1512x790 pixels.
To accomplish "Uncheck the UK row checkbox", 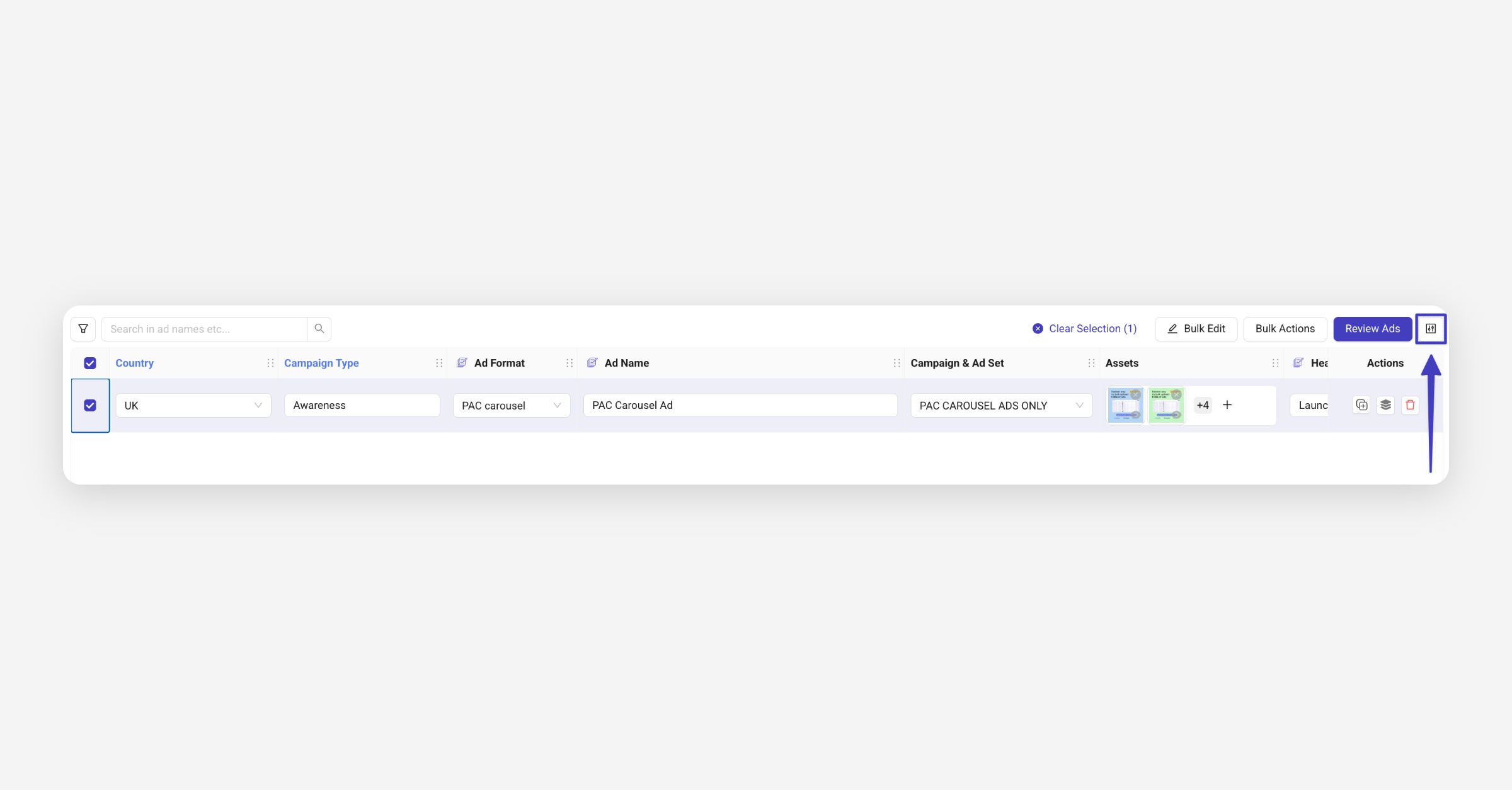I will [x=90, y=406].
